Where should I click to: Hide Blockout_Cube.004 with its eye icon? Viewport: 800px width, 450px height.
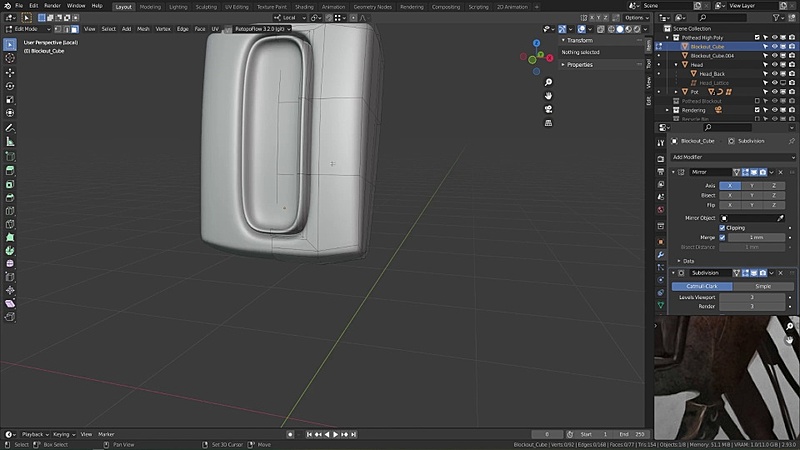tap(774, 56)
